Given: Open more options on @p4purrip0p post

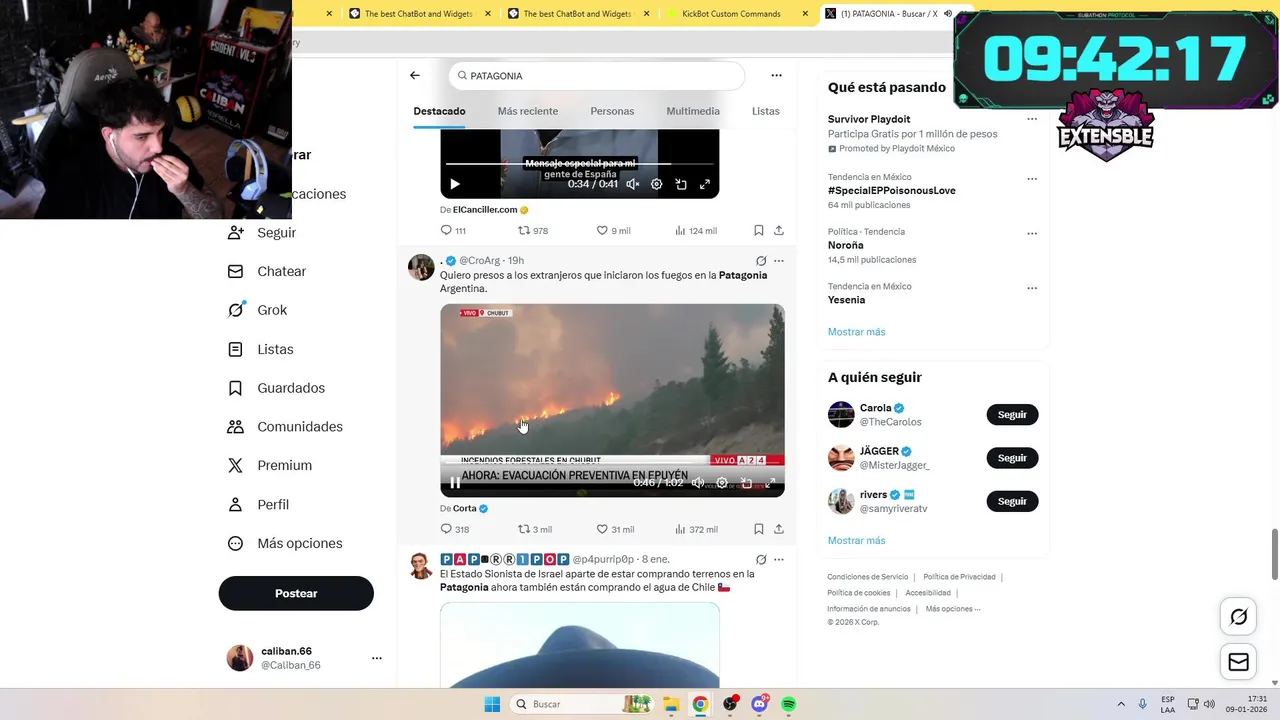Looking at the screenshot, I should (778, 559).
